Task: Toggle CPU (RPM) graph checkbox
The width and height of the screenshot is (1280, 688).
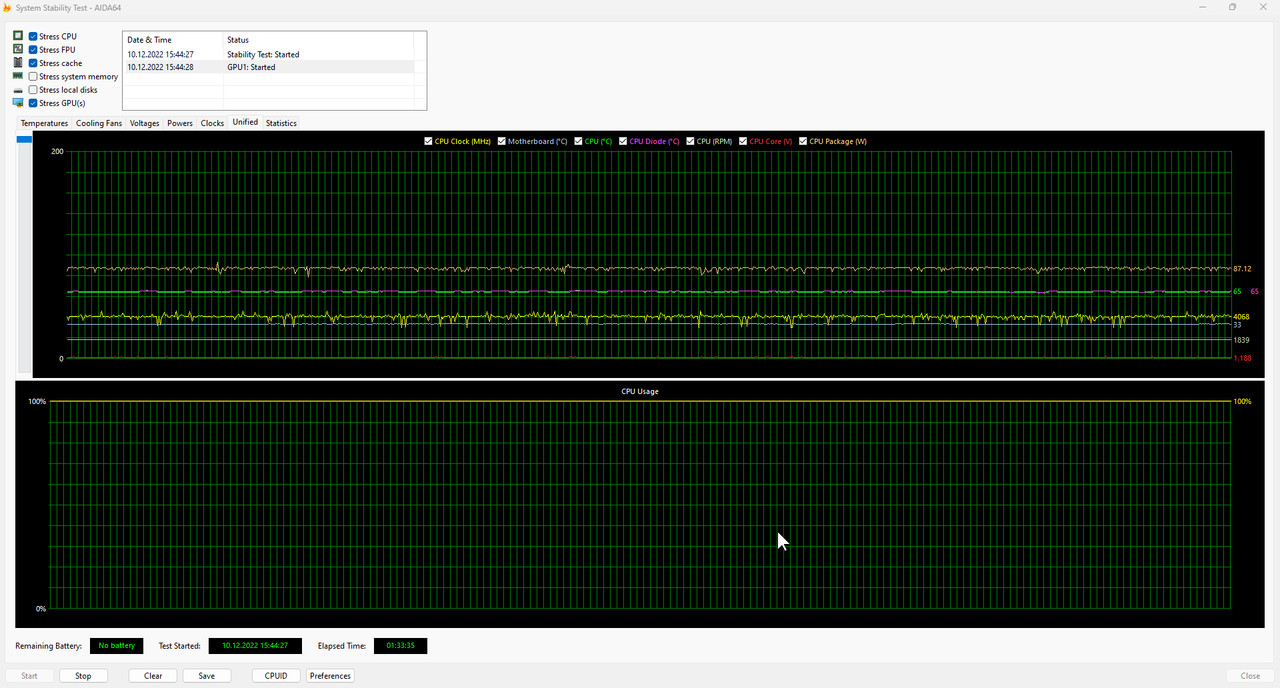Action: tap(691, 141)
